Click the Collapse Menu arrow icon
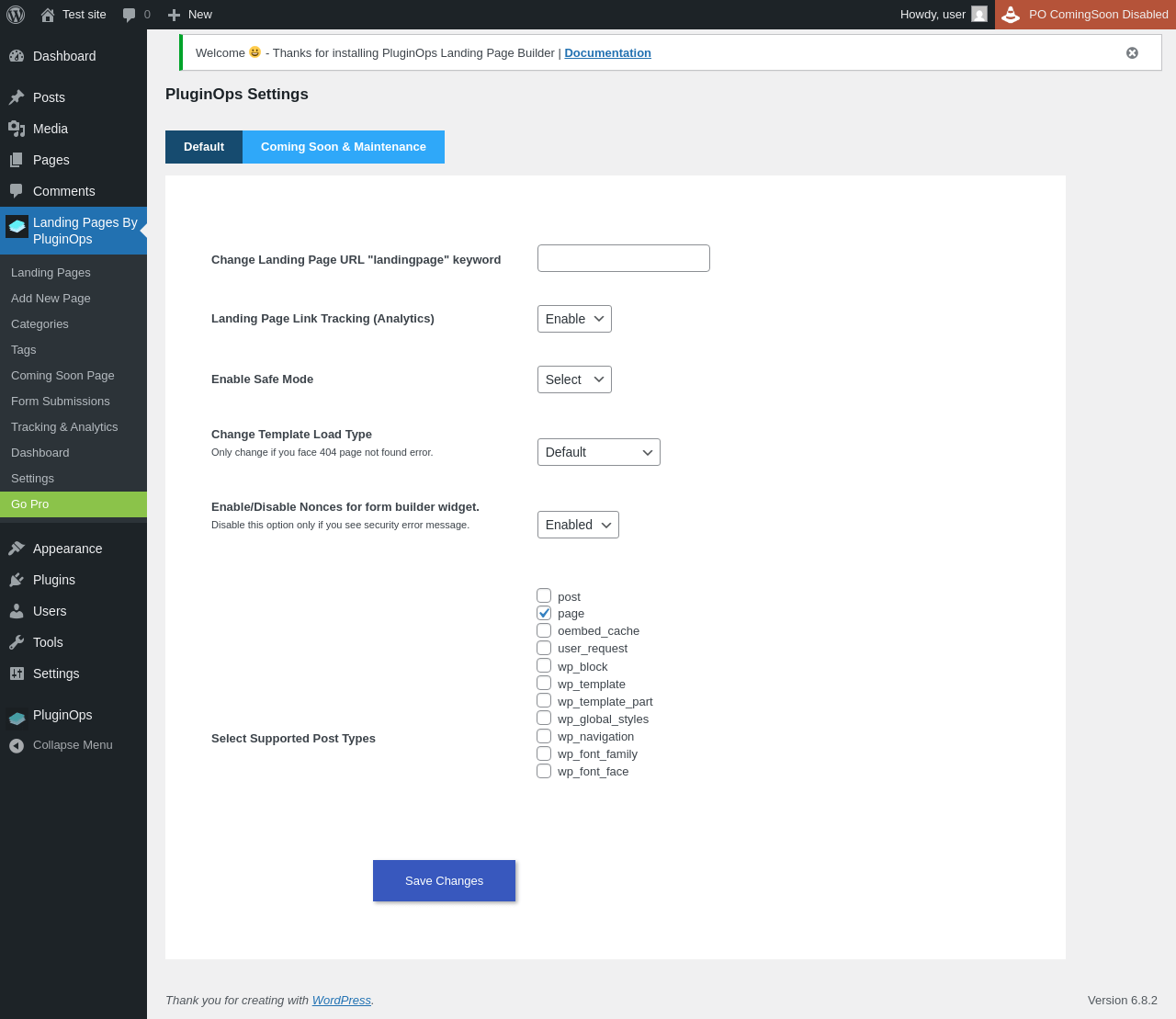Viewport: 1176px width, 1019px height. (x=17, y=745)
